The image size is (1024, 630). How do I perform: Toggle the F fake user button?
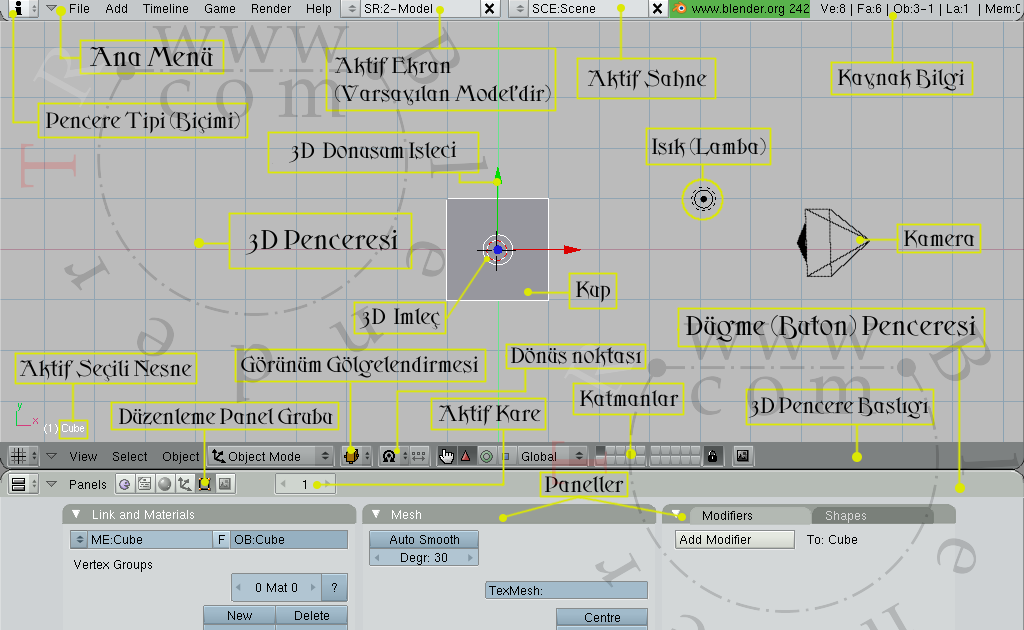click(221, 539)
